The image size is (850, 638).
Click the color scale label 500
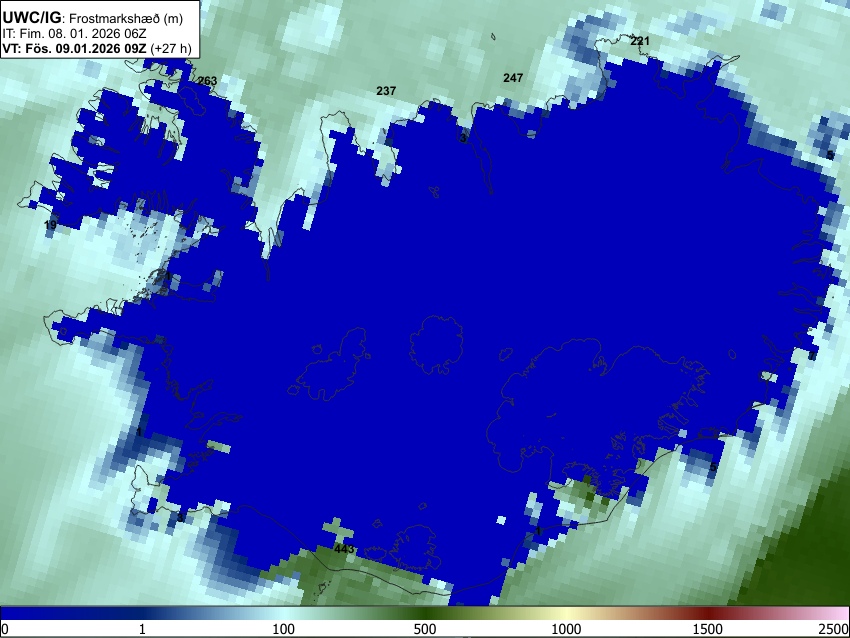tap(424, 629)
